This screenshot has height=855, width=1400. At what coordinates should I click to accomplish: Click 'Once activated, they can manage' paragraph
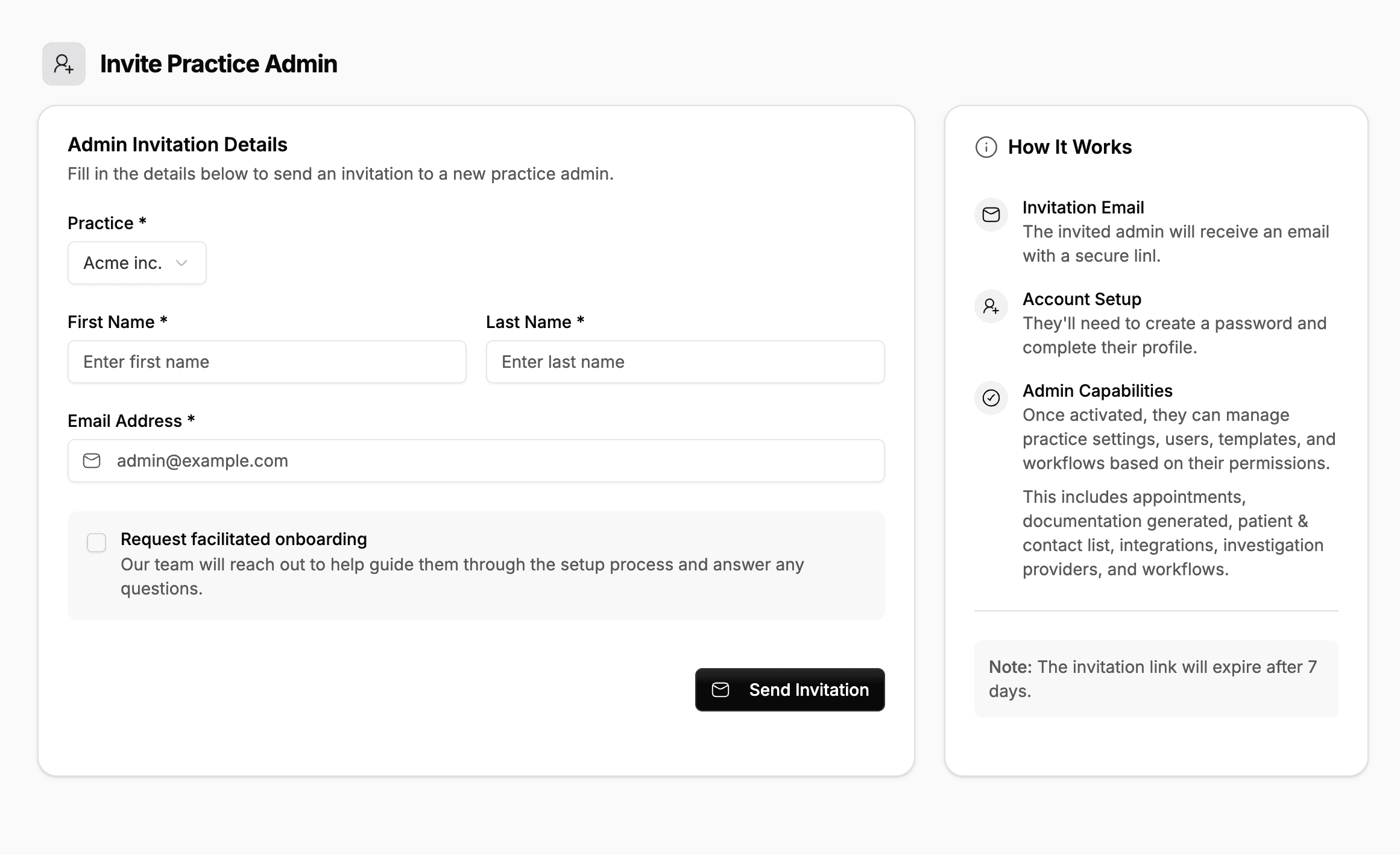click(1179, 439)
